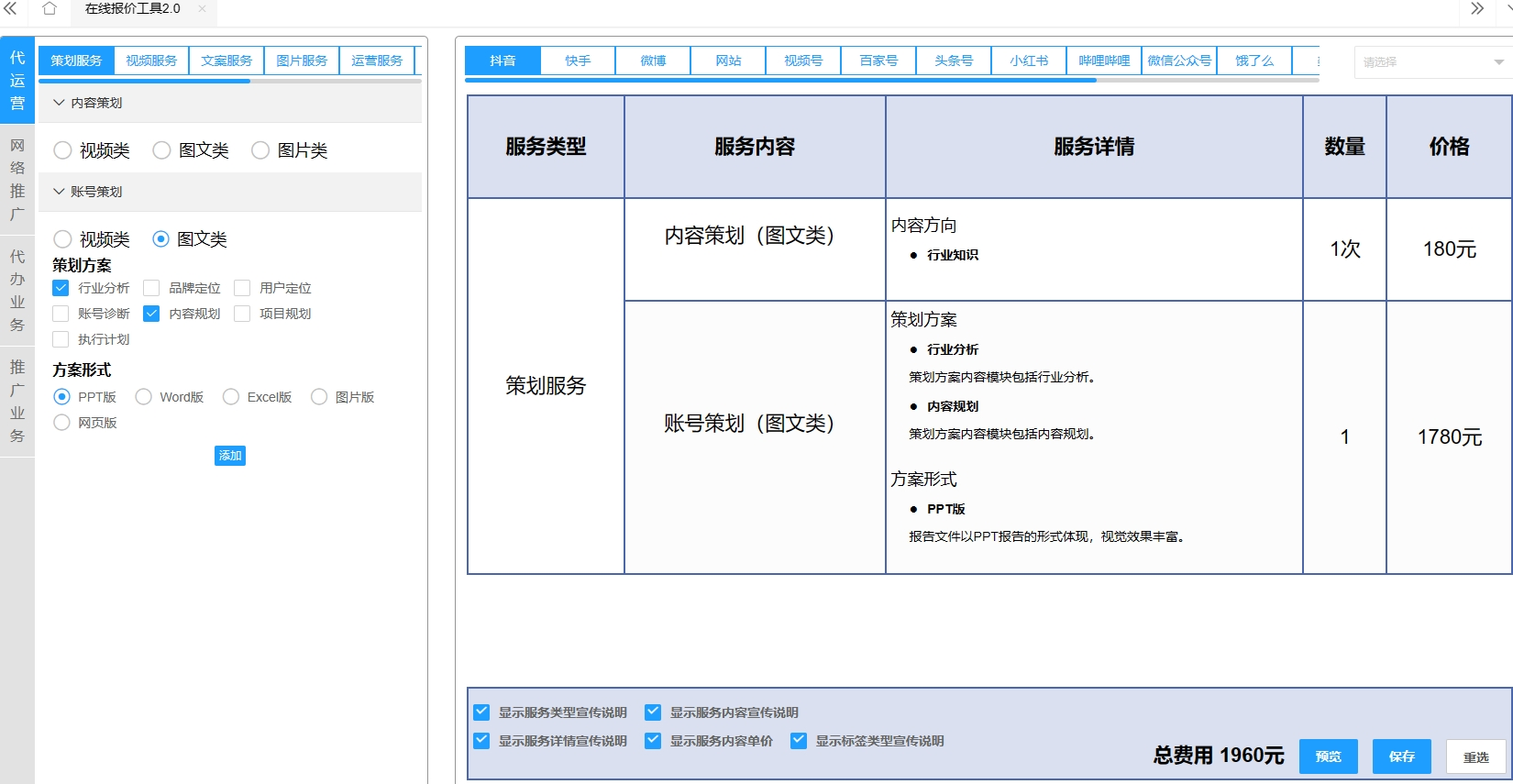The width and height of the screenshot is (1513, 784).
Task: Click the platform tabs horizontal scrollbar
Action: pos(779,81)
